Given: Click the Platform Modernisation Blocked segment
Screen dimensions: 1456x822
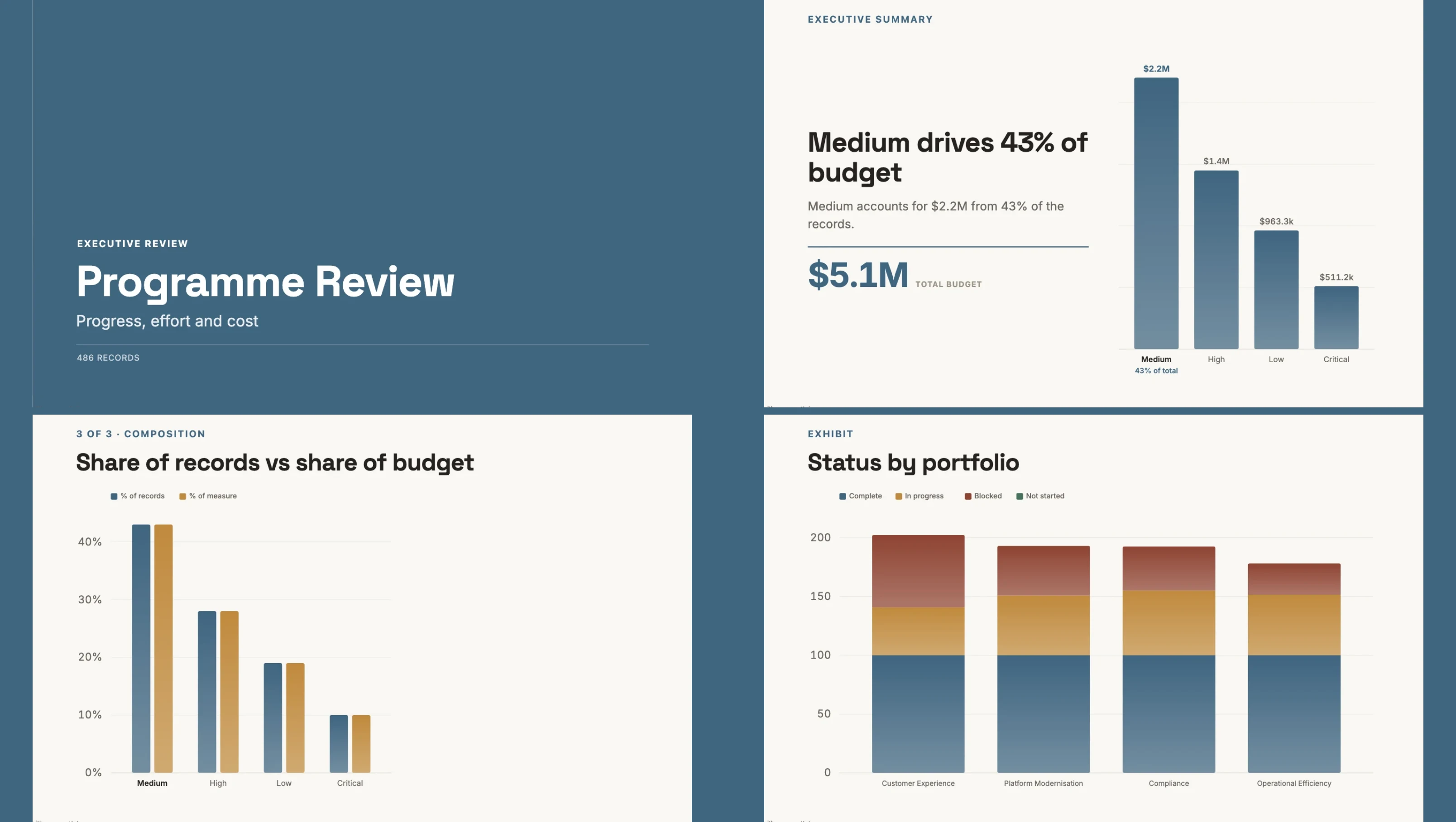Looking at the screenshot, I should pyautogui.click(x=1043, y=571).
